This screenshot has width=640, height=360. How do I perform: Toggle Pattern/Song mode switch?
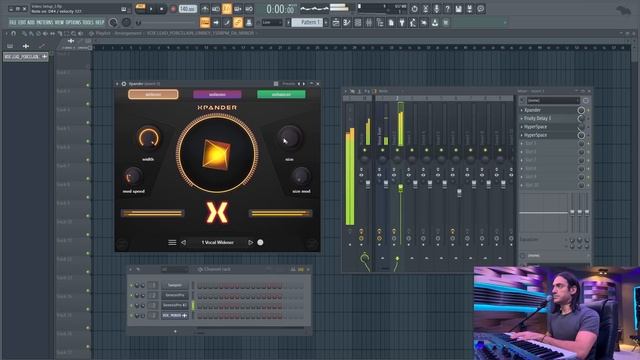coord(140,9)
